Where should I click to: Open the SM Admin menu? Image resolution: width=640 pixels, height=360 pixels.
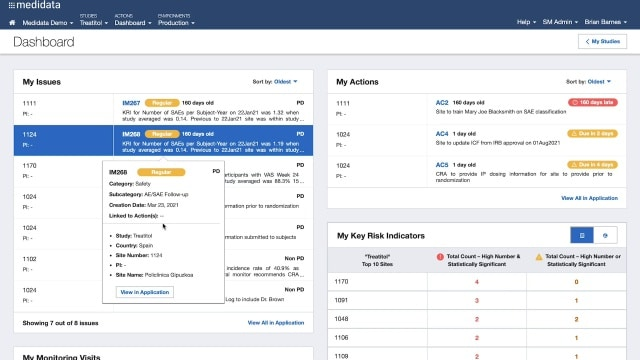tap(560, 22)
